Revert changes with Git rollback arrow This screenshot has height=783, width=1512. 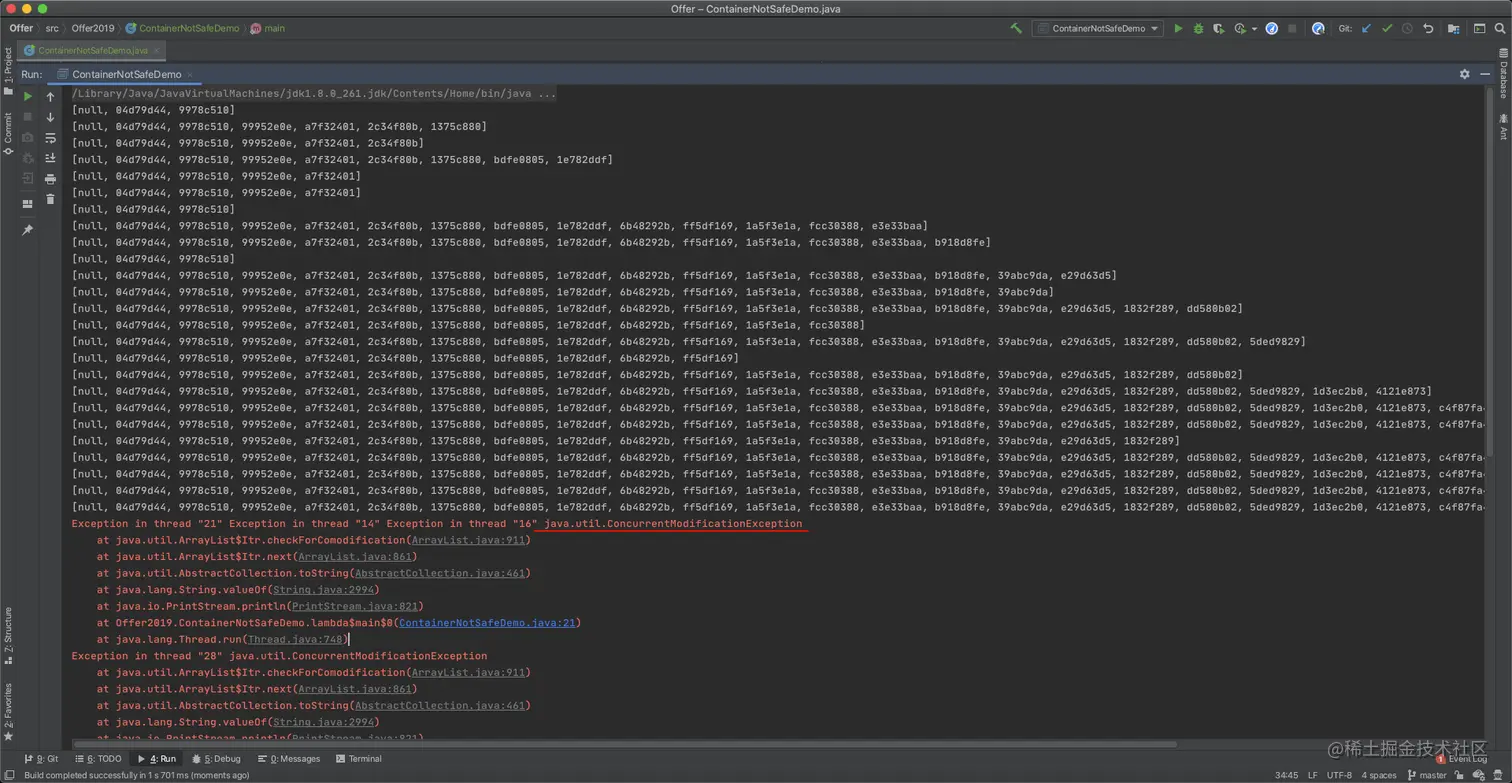pos(1428,29)
